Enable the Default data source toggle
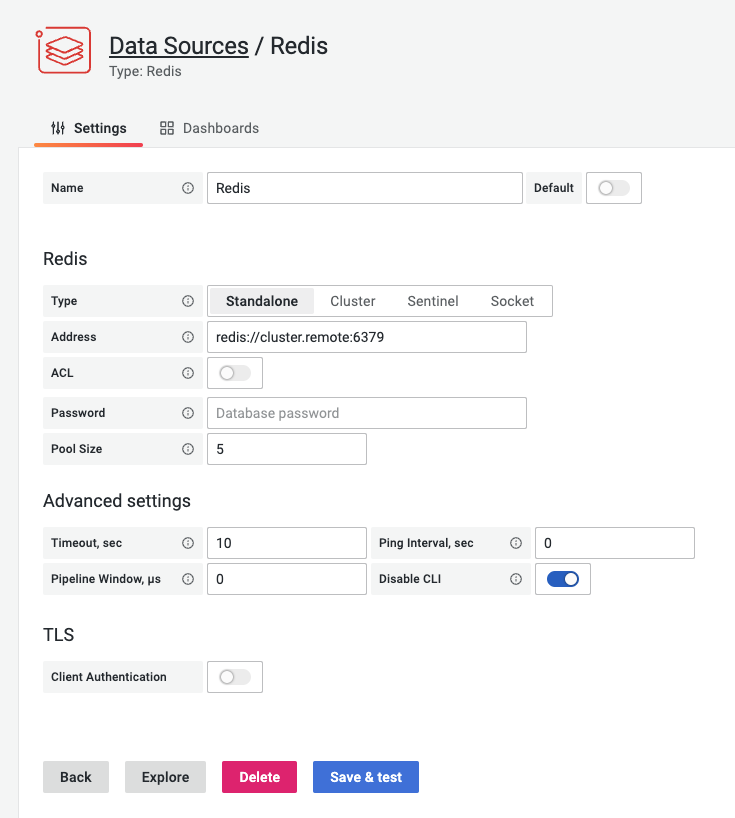 tap(613, 188)
